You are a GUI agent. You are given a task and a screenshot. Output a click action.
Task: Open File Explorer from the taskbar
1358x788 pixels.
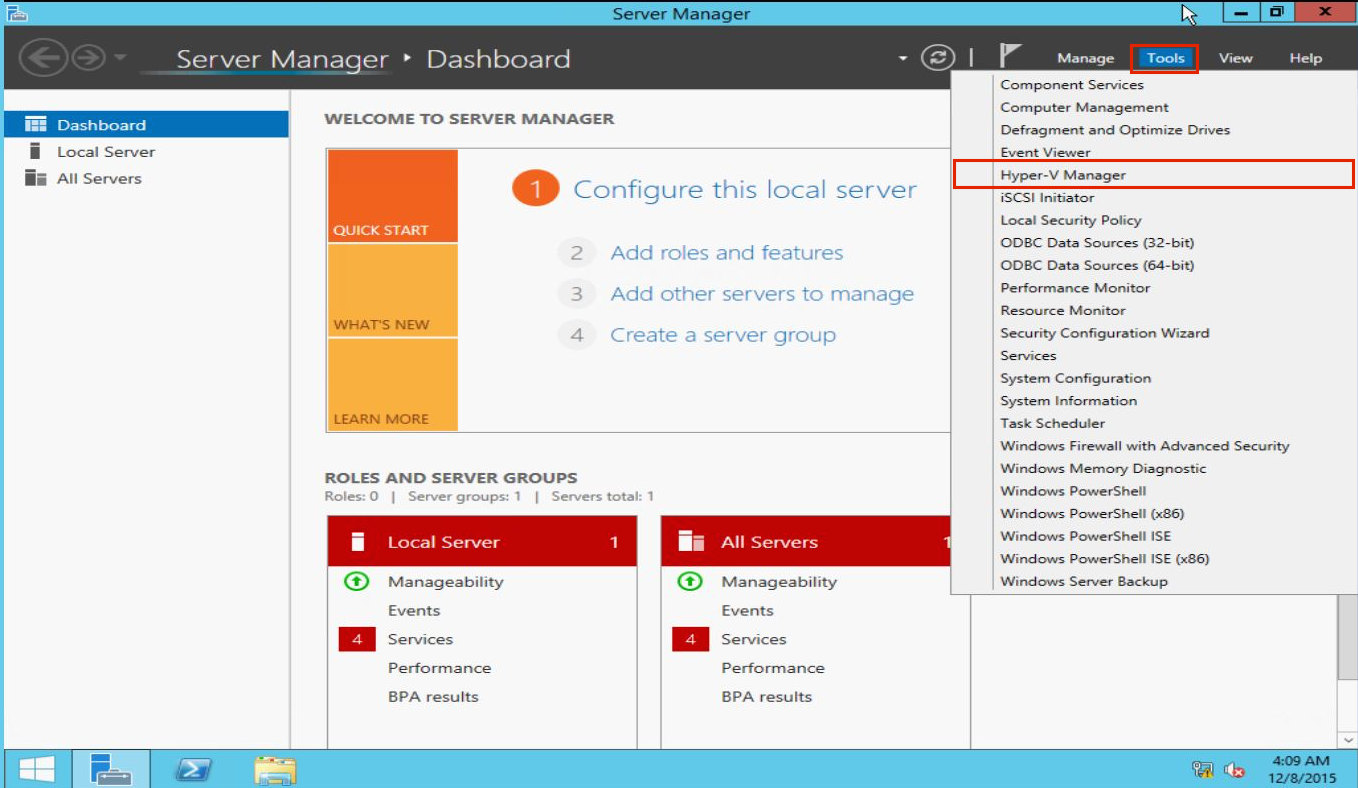pyautogui.click(x=275, y=769)
